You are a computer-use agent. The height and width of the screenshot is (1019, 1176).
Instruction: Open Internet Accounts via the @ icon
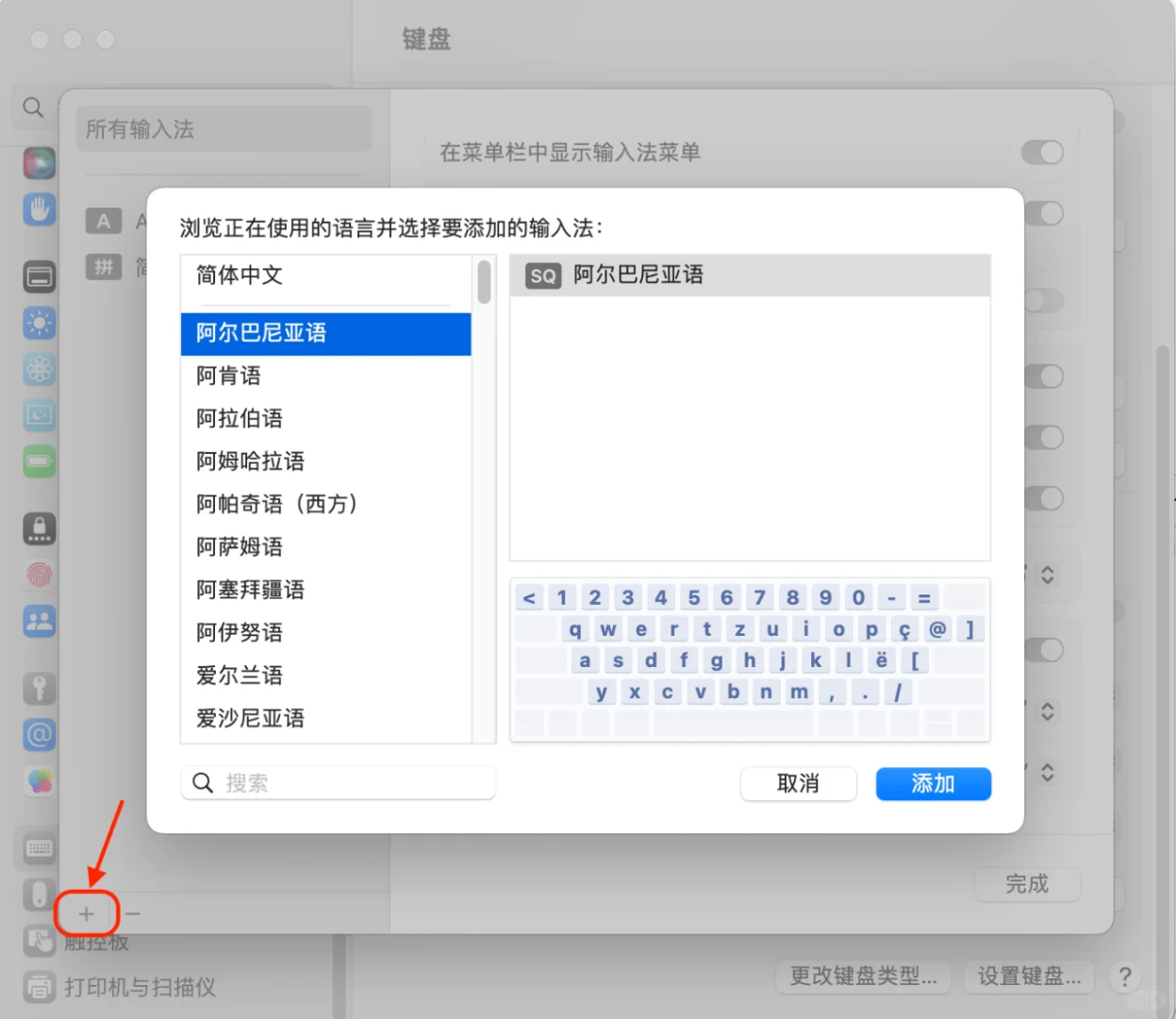click(39, 735)
